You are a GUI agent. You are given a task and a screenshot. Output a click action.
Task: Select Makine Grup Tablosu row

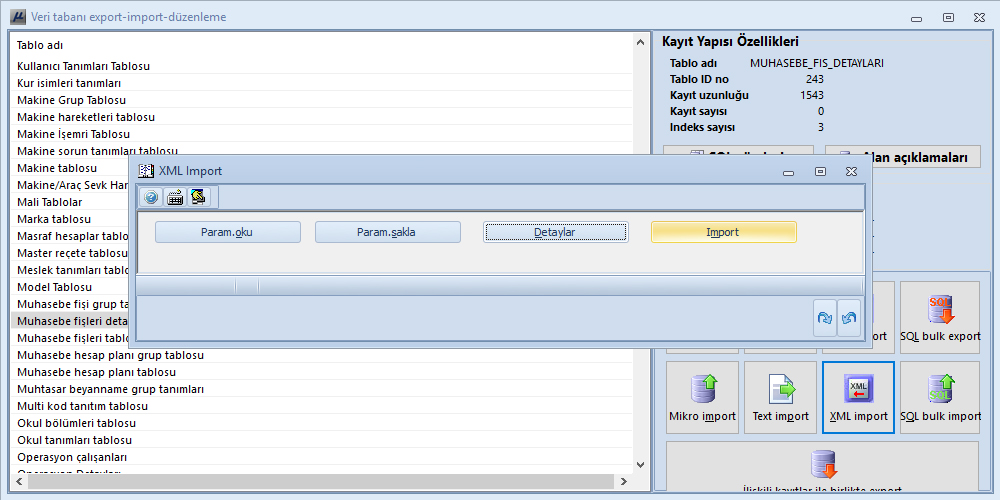[322, 100]
